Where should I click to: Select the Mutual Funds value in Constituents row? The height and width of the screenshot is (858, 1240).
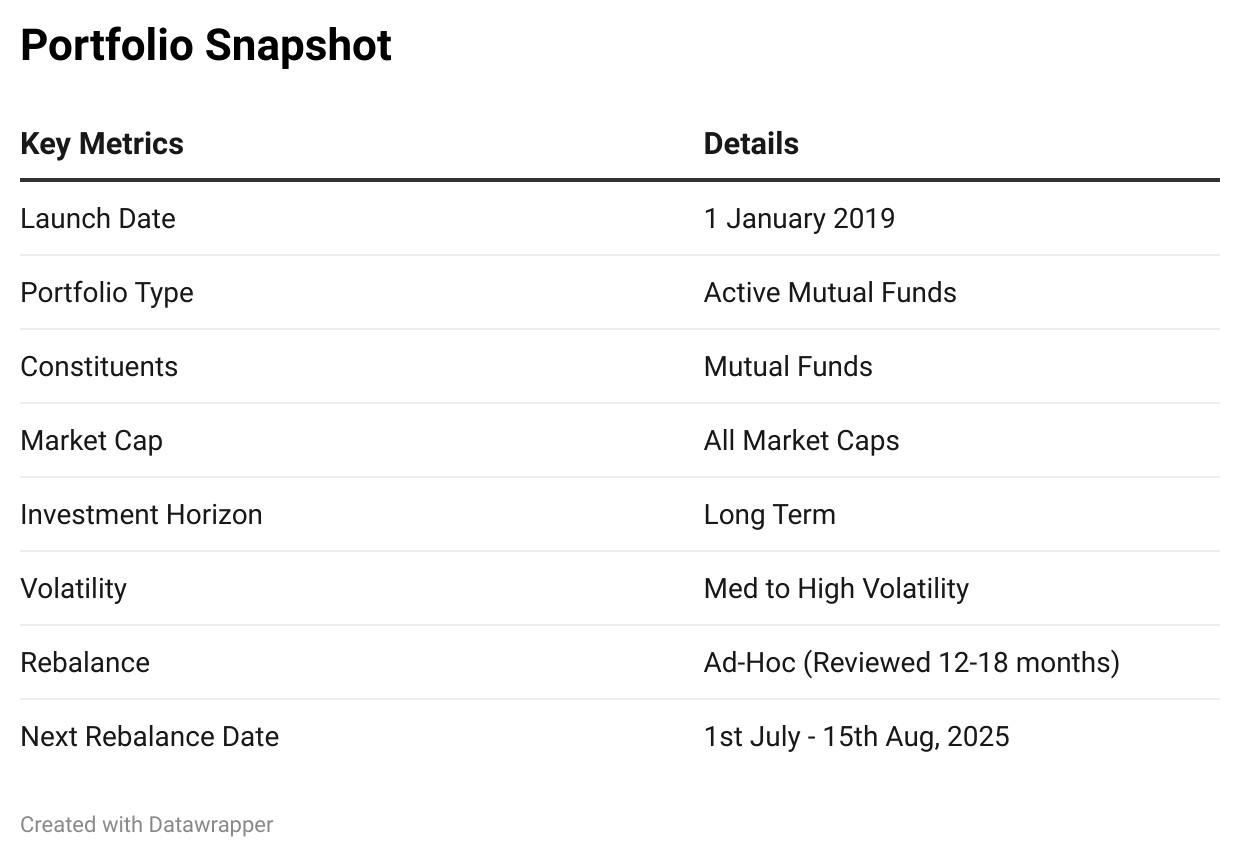pyautogui.click(x=788, y=366)
